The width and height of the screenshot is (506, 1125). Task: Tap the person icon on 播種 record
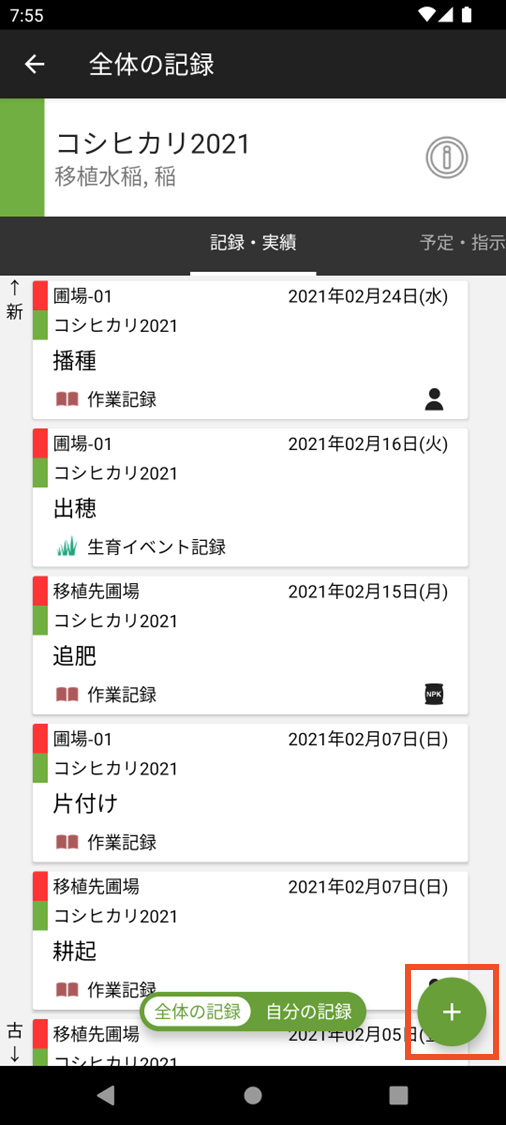point(434,399)
